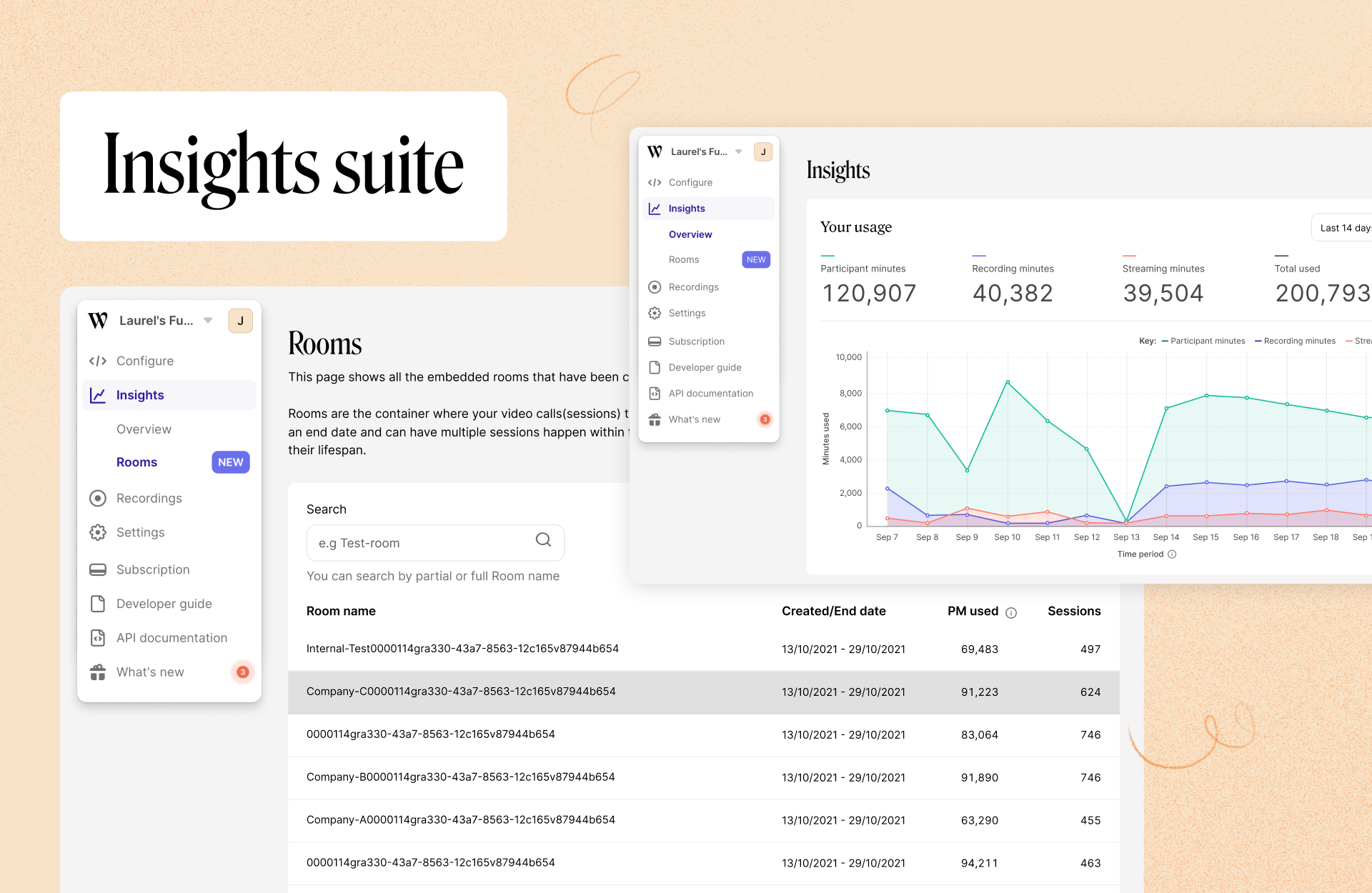Click the Recordings circle icon in left sidebar

click(x=98, y=498)
